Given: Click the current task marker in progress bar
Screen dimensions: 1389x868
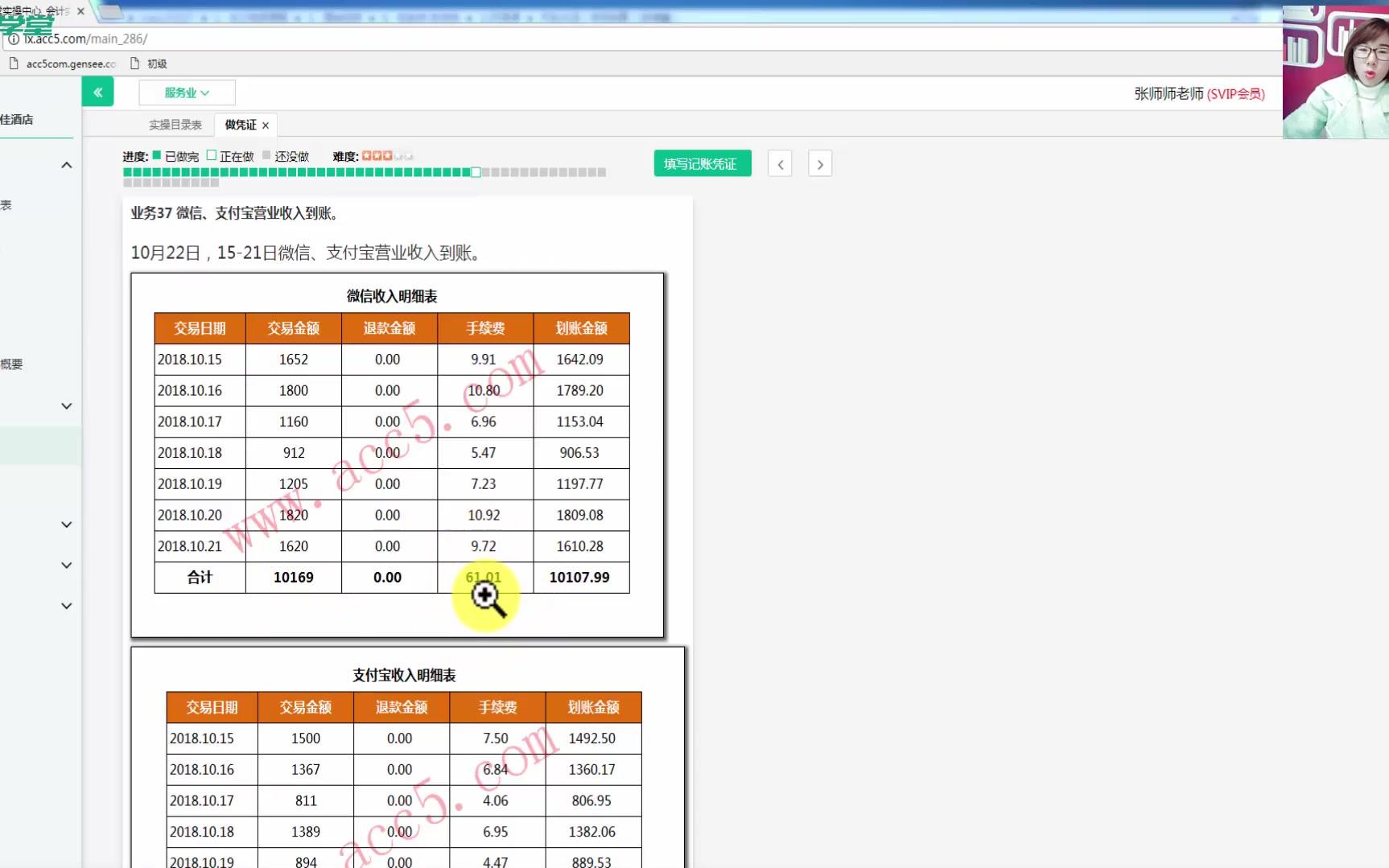Looking at the screenshot, I should tap(476, 172).
